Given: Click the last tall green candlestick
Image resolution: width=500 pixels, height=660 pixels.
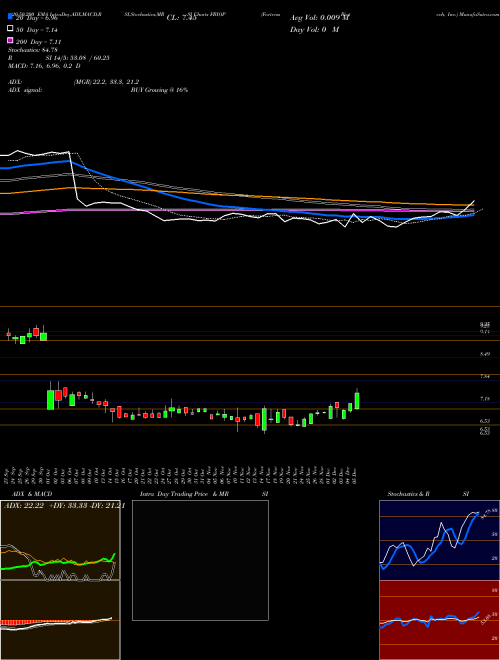Looking at the screenshot, I should 357,401.
